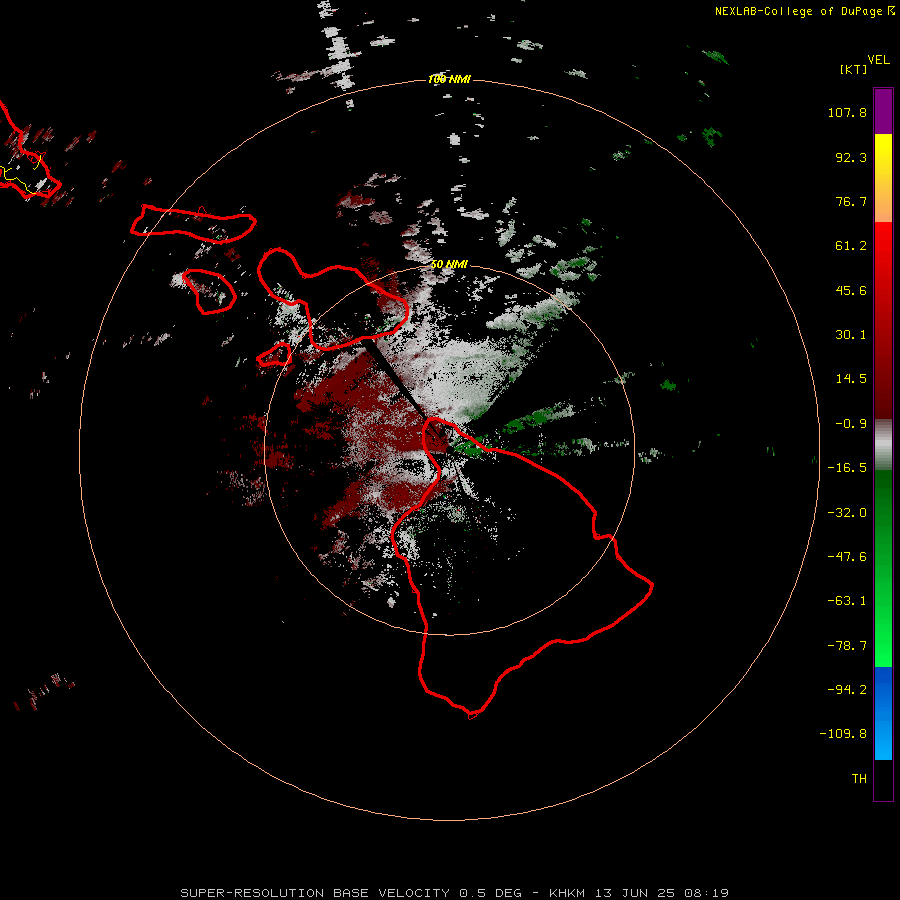Click the -32.0 legend value
This screenshot has height=900, width=900.
tap(847, 513)
